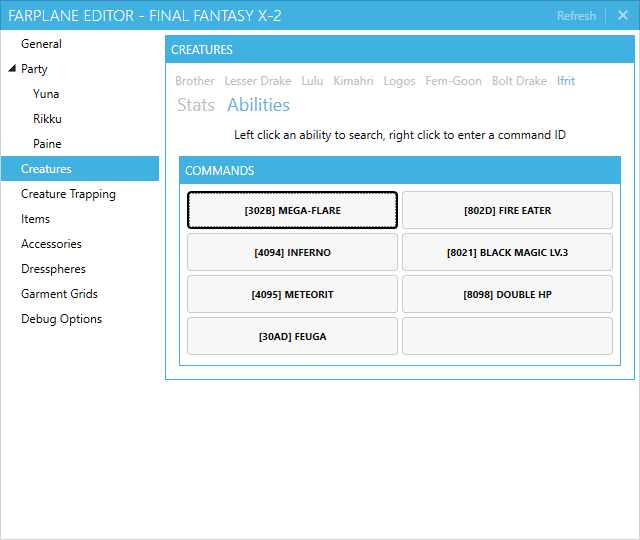Open the Items section

(x=36, y=219)
